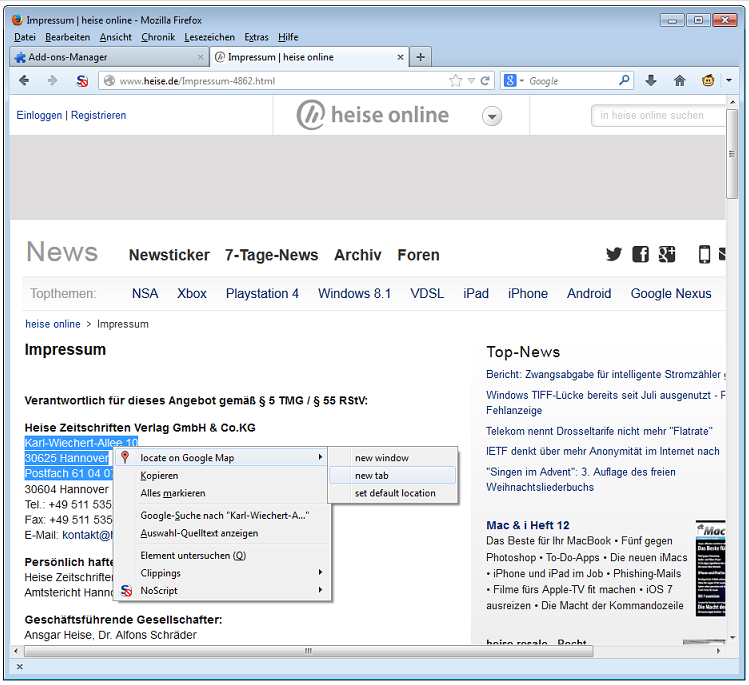Select Google-Suche nach Karl-Wiechert-A entry

click(x=222, y=515)
